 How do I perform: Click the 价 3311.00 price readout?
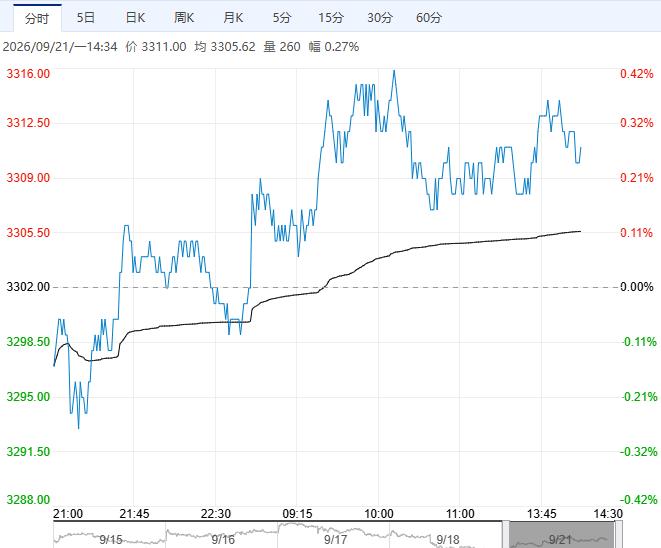click(x=156, y=46)
